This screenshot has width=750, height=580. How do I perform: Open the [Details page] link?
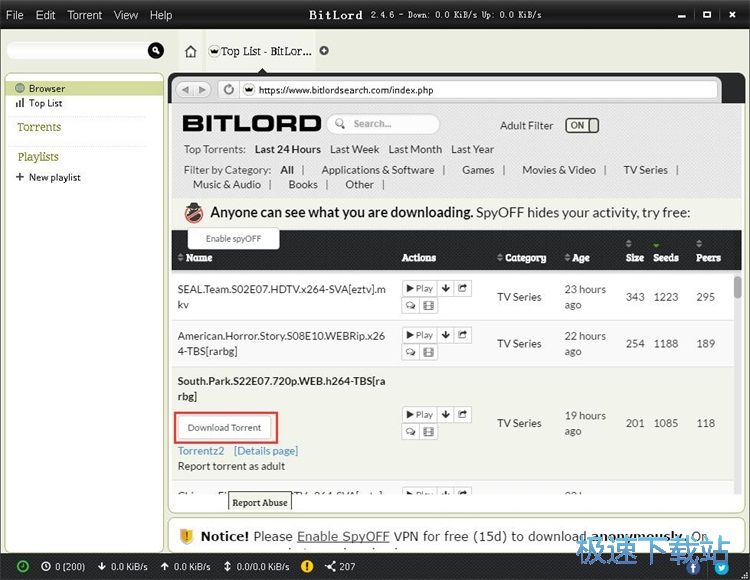click(x=266, y=451)
